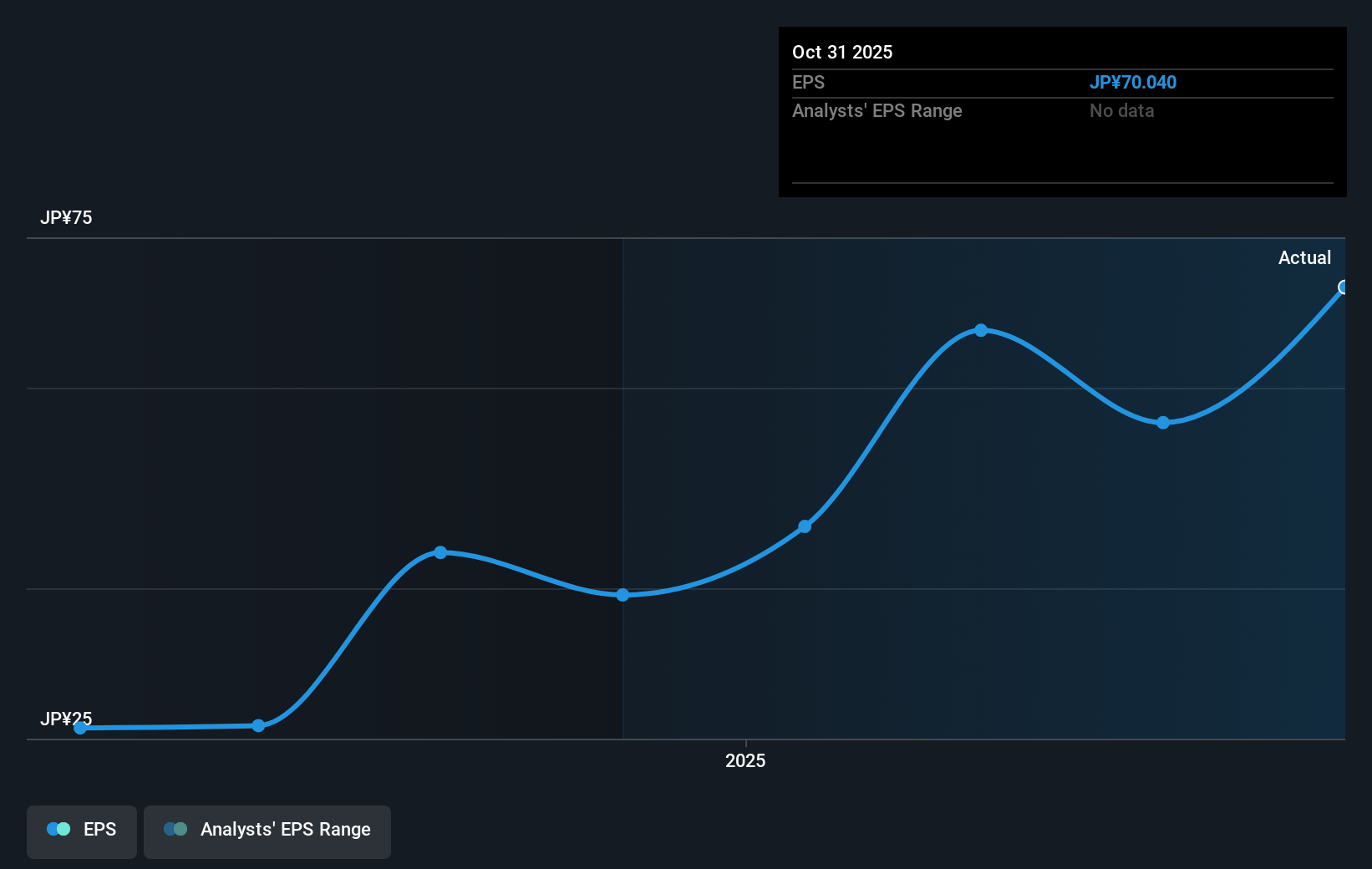Select the final EPS point labeled Actual
The image size is (1372, 869).
(x=1344, y=287)
